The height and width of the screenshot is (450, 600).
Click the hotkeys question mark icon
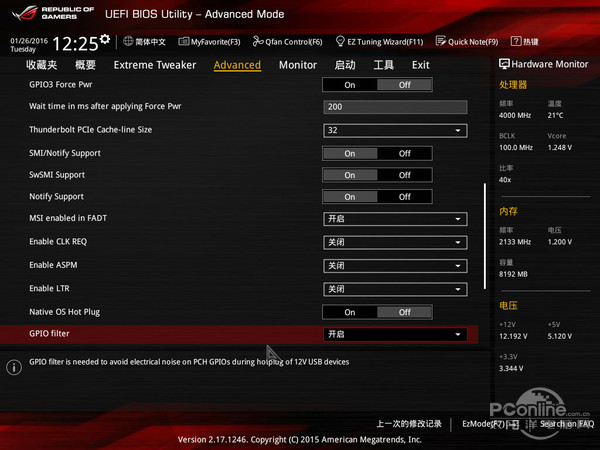[x=516, y=41]
